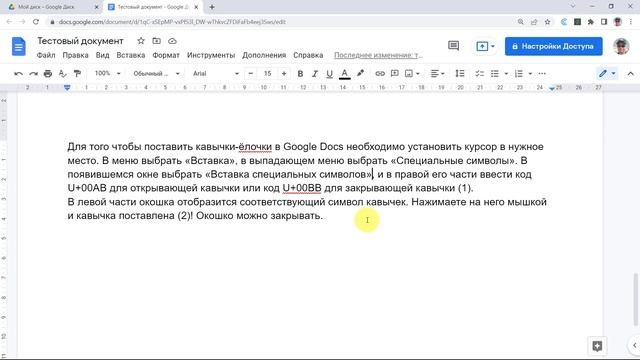Open last edit history link
640x360 pixels.
378,55
